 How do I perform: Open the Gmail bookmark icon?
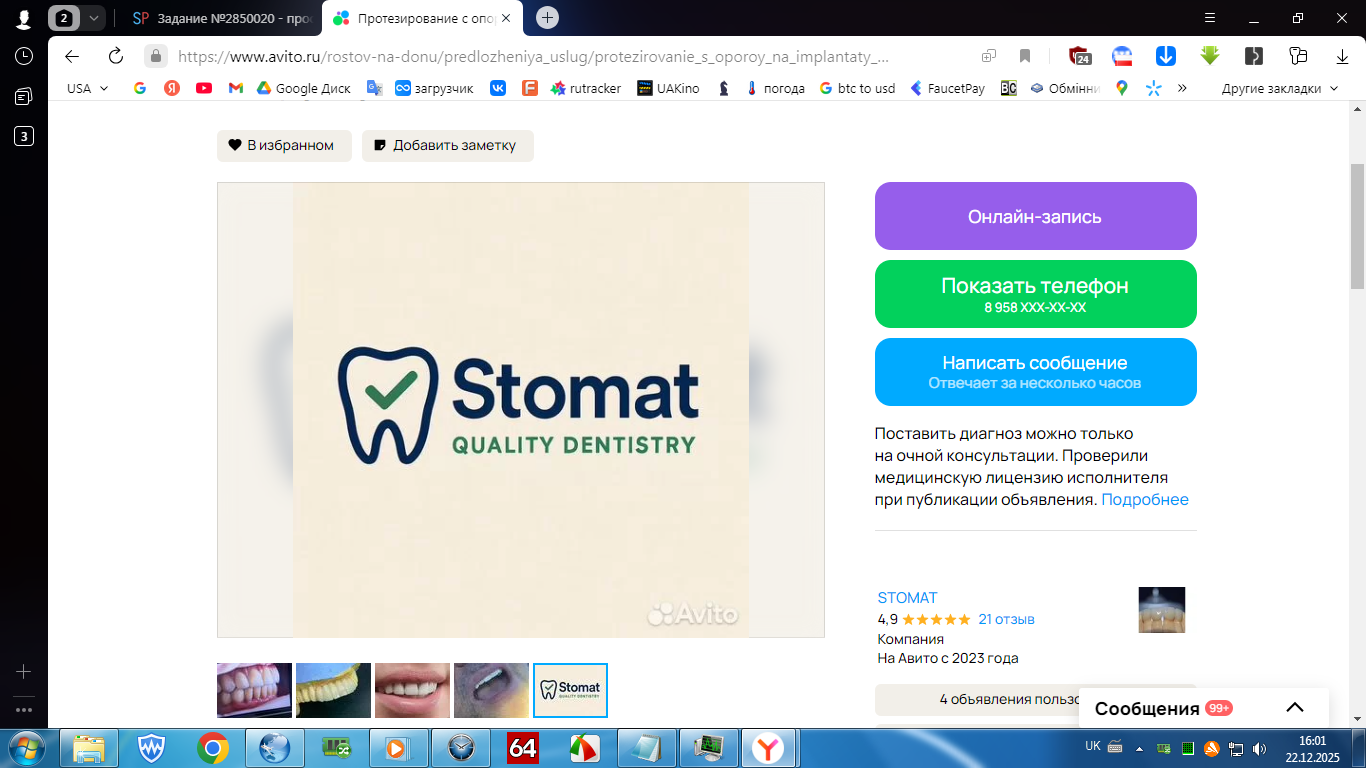point(236,88)
